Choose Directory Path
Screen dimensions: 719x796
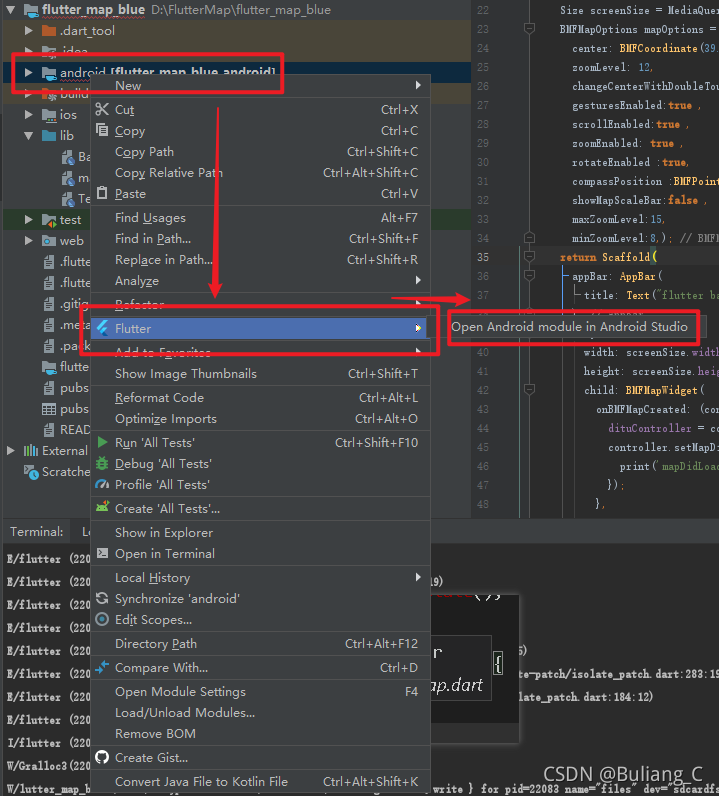(260, 643)
